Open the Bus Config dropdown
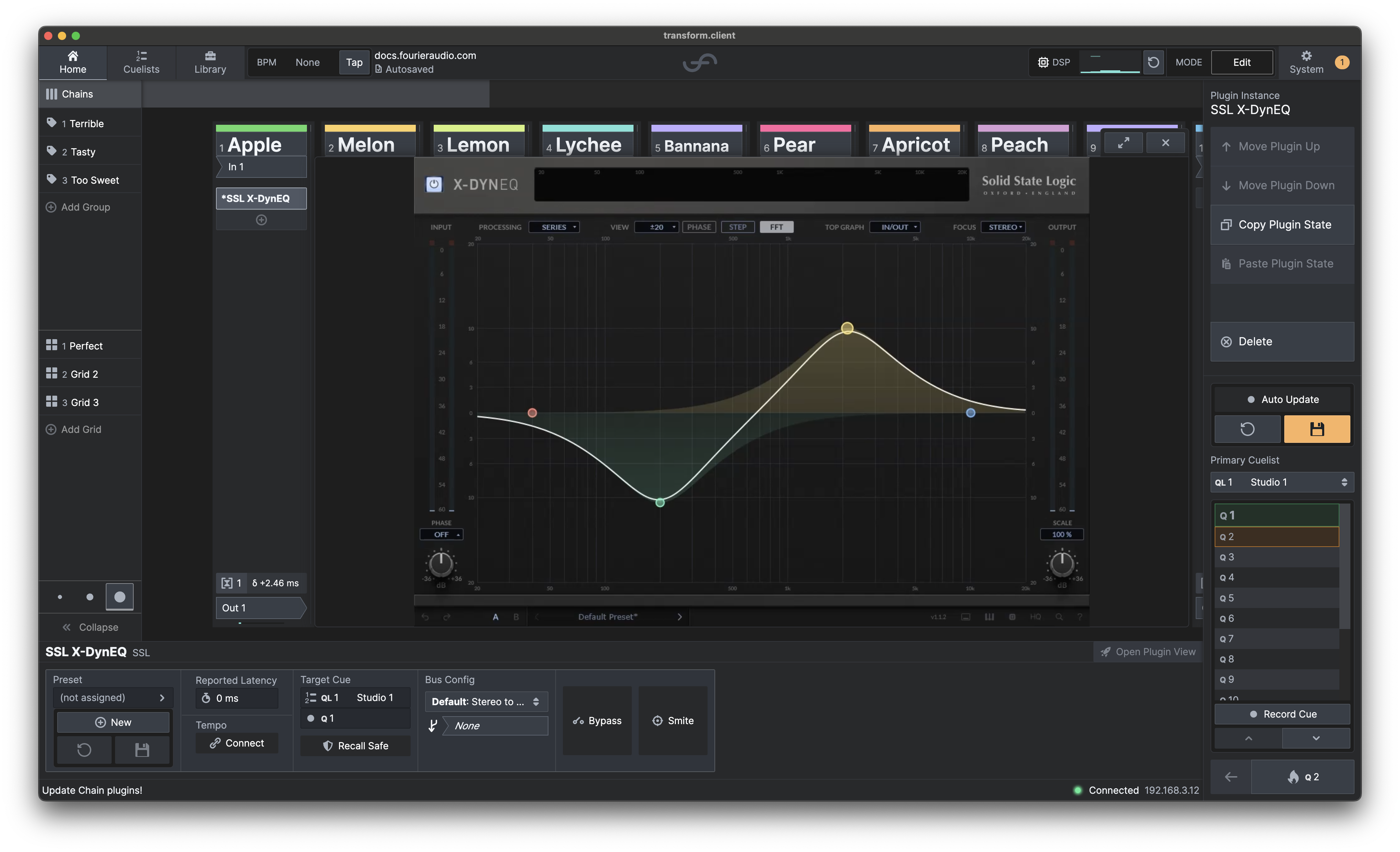This screenshot has height=852, width=1400. 486,701
